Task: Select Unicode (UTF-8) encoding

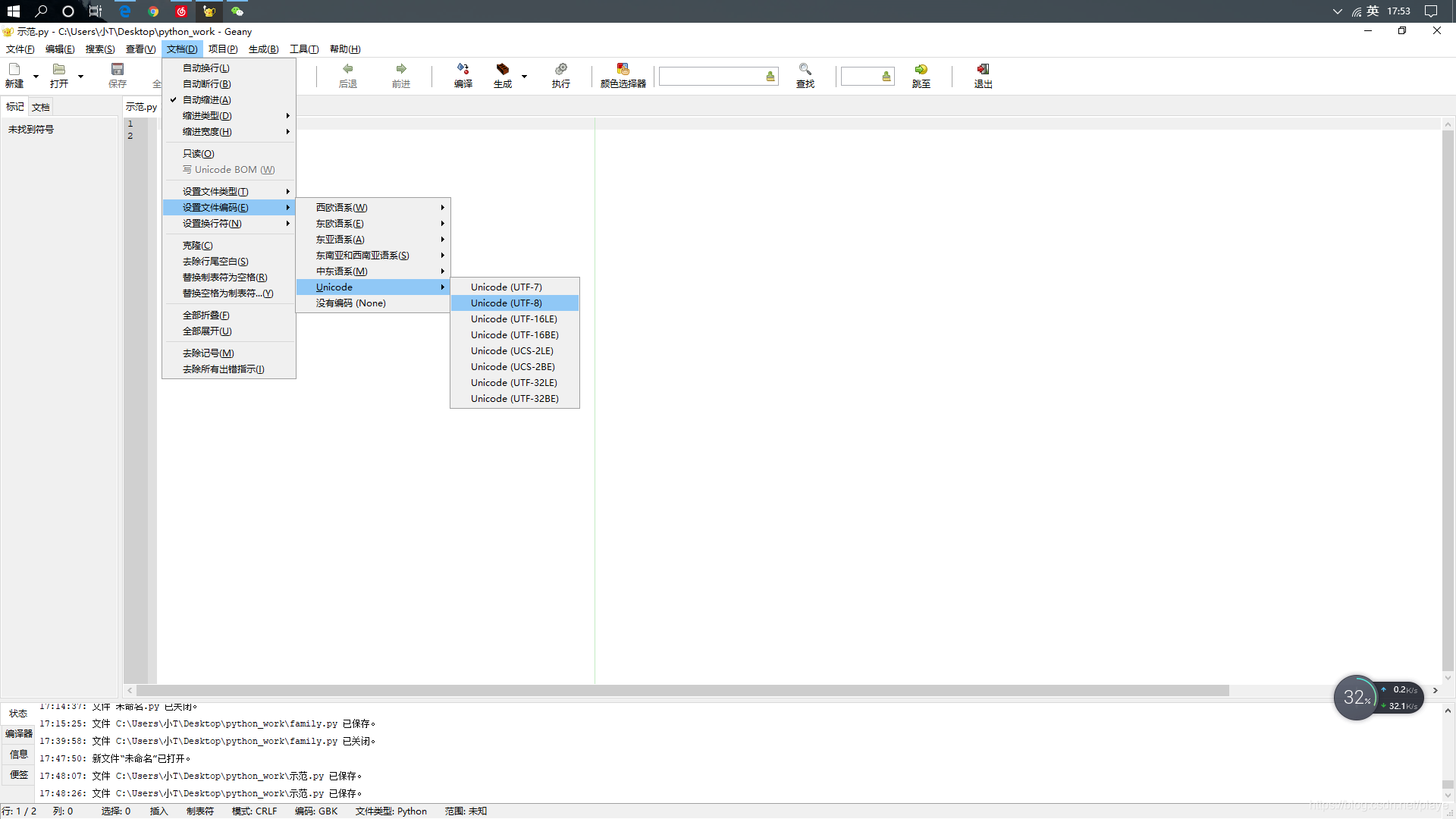Action: pos(515,303)
